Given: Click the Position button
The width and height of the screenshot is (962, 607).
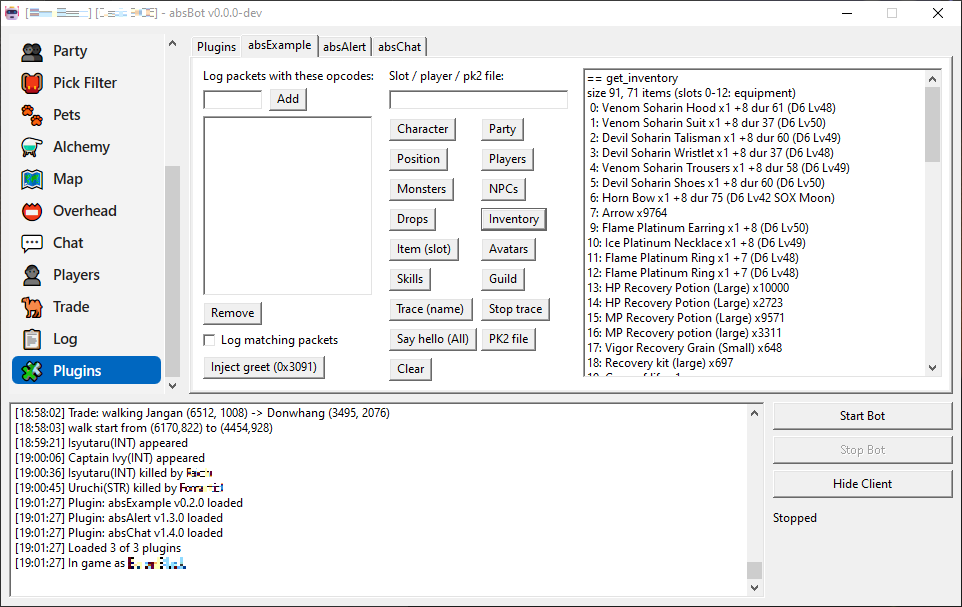Looking at the screenshot, I should (418, 159).
